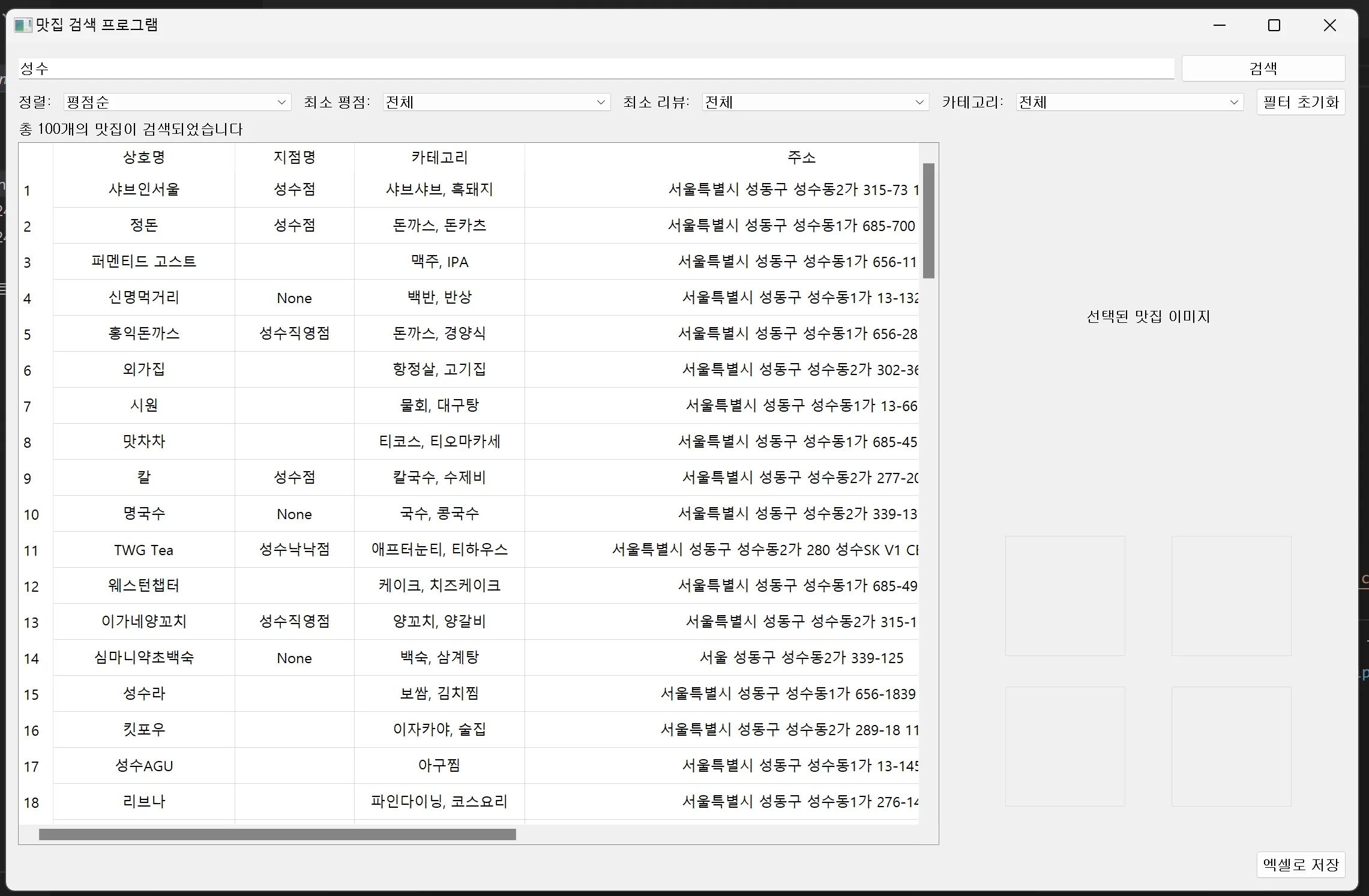Click the 정돈 restaurant name cell
The height and width of the screenshot is (896, 1369).
click(x=144, y=226)
